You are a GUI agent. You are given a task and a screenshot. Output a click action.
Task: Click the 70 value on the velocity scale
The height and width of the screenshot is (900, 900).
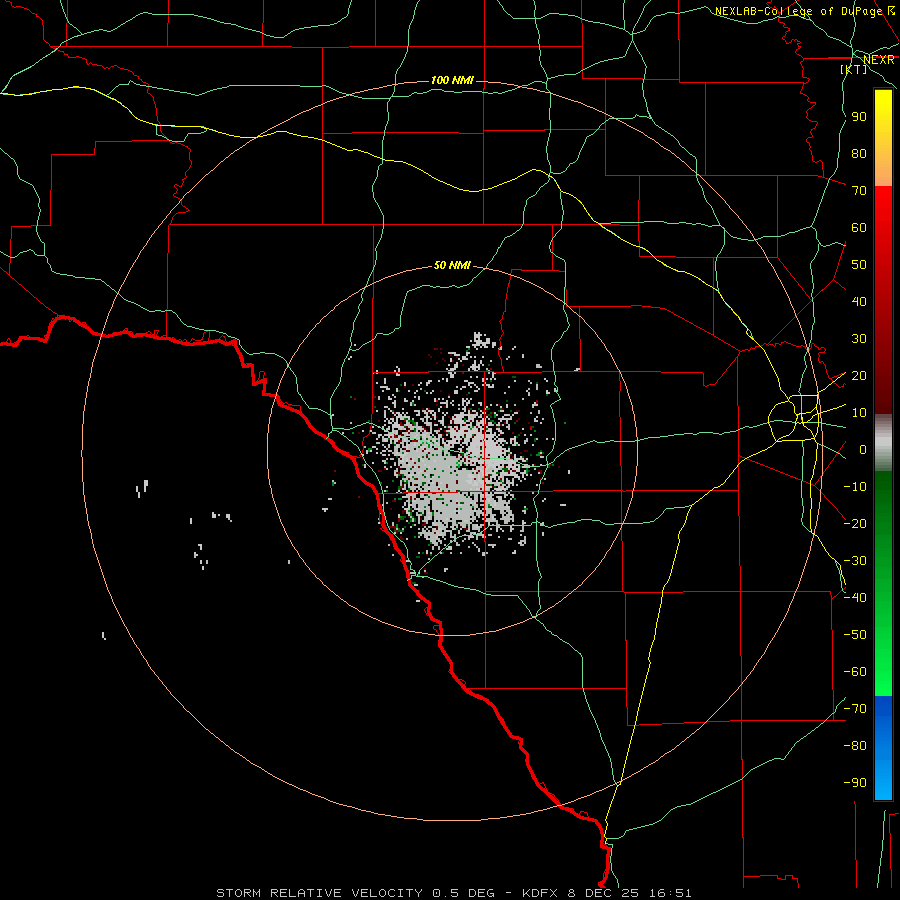pos(859,191)
